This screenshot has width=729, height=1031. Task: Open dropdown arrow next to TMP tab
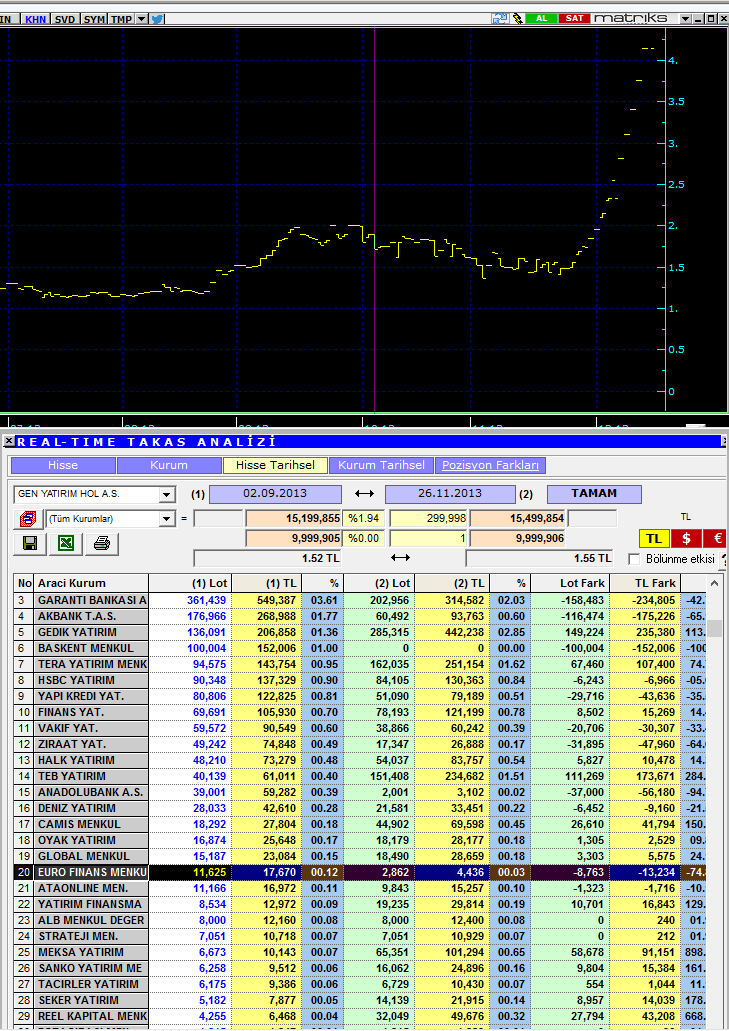tap(142, 19)
